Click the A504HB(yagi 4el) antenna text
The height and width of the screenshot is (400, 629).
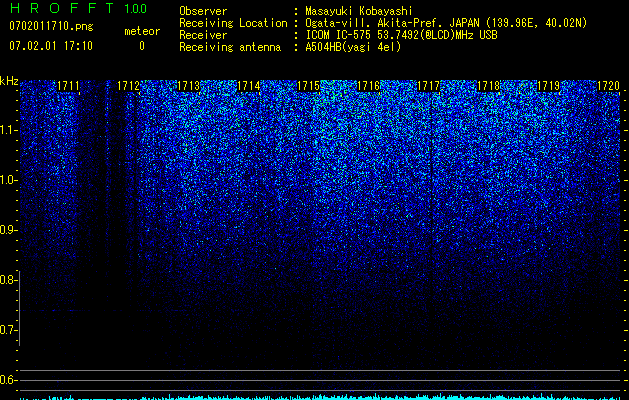click(353, 47)
